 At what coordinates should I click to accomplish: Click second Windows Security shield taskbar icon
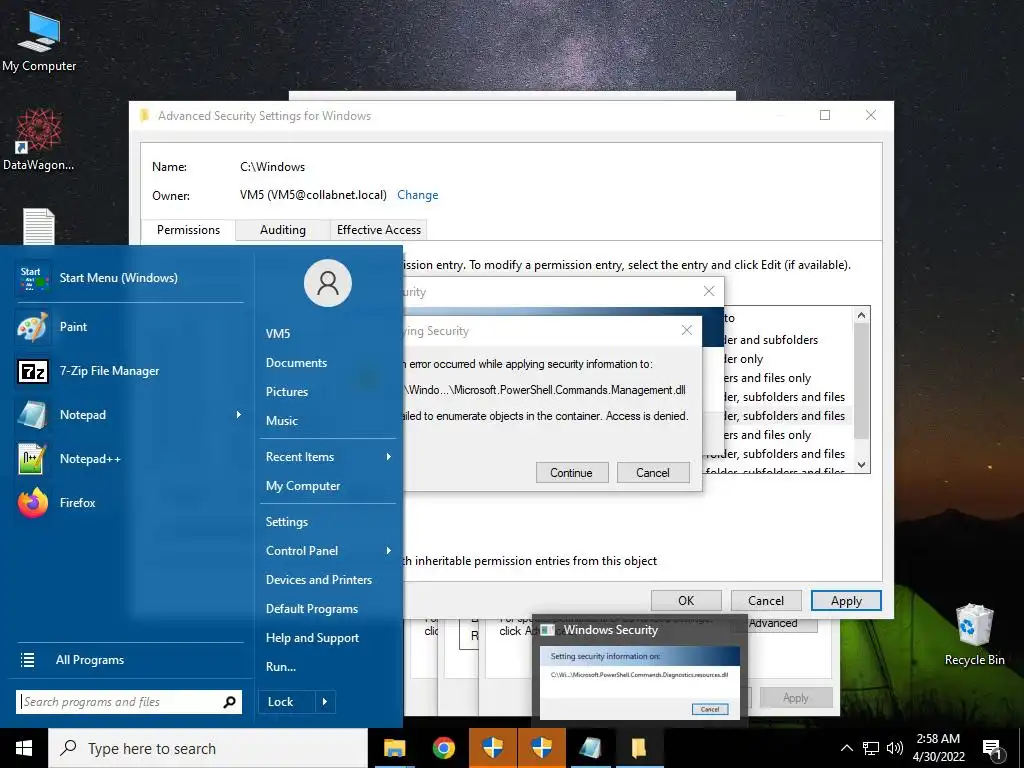pyautogui.click(x=541, y=748)
